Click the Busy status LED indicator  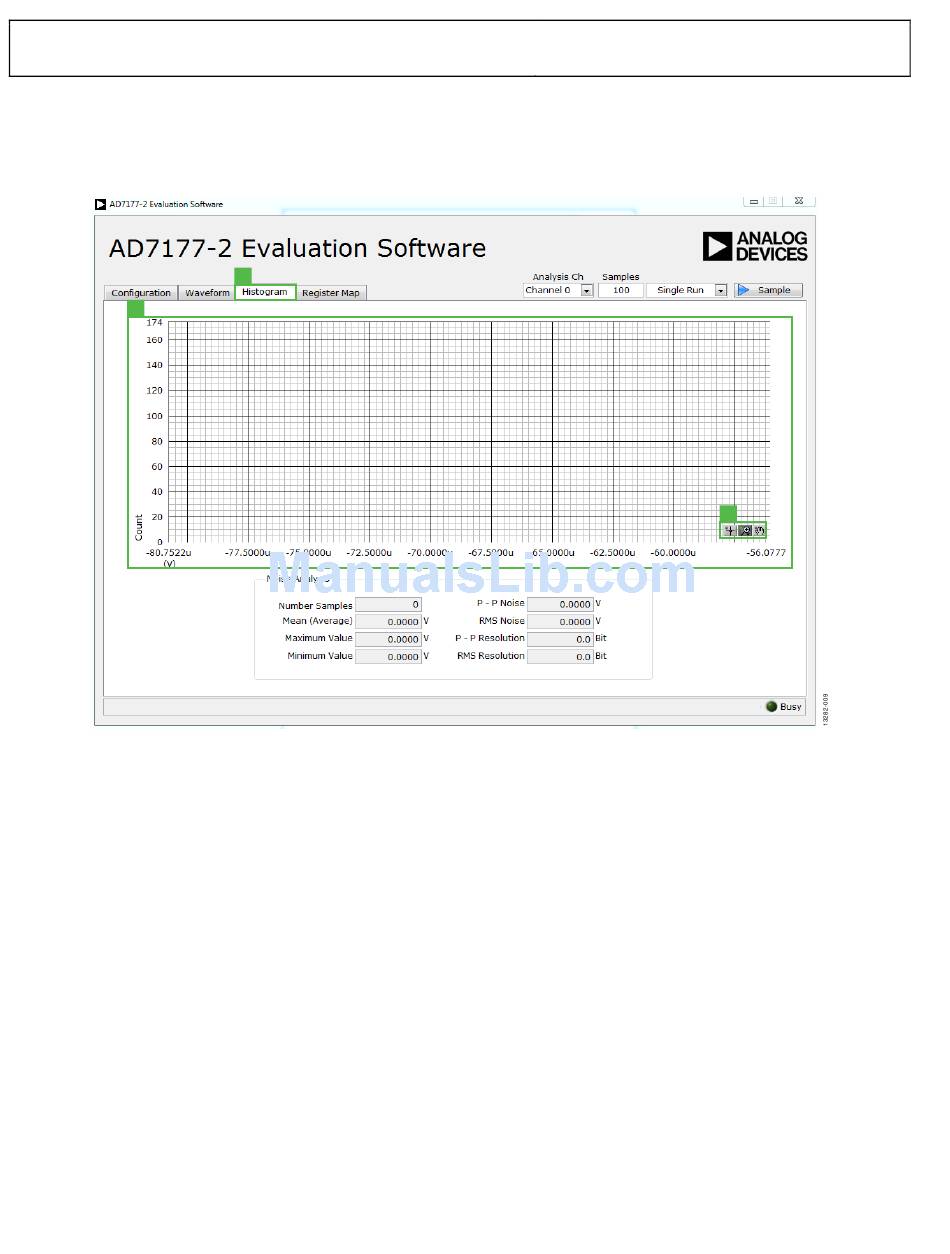[x=771, y=706]
